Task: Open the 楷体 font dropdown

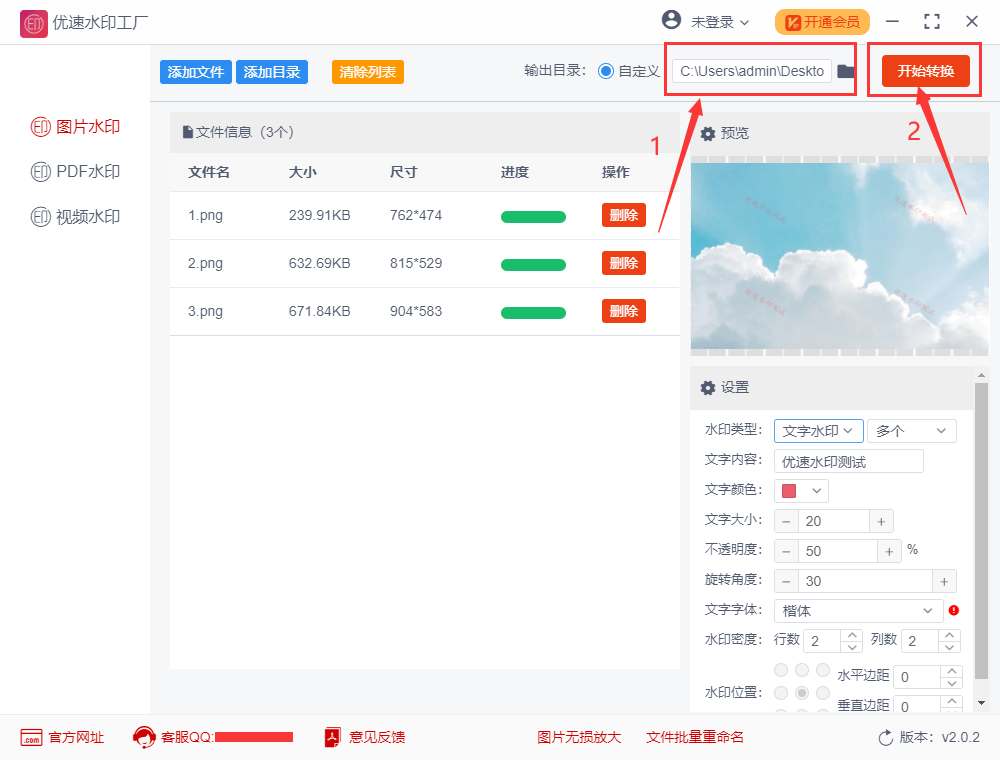Action: pos(858,611)
